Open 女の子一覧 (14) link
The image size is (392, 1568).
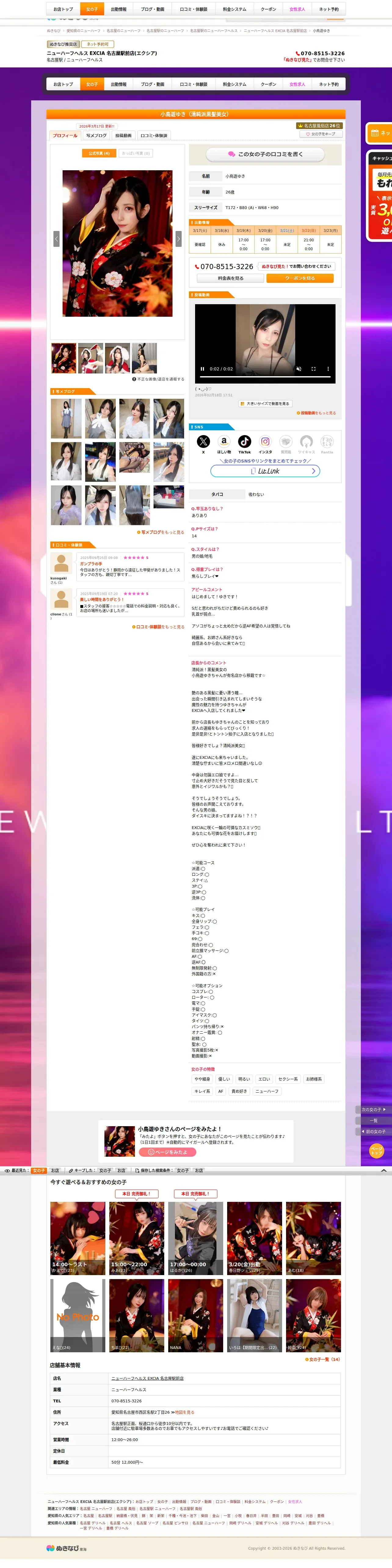(x=323, y=1359)
